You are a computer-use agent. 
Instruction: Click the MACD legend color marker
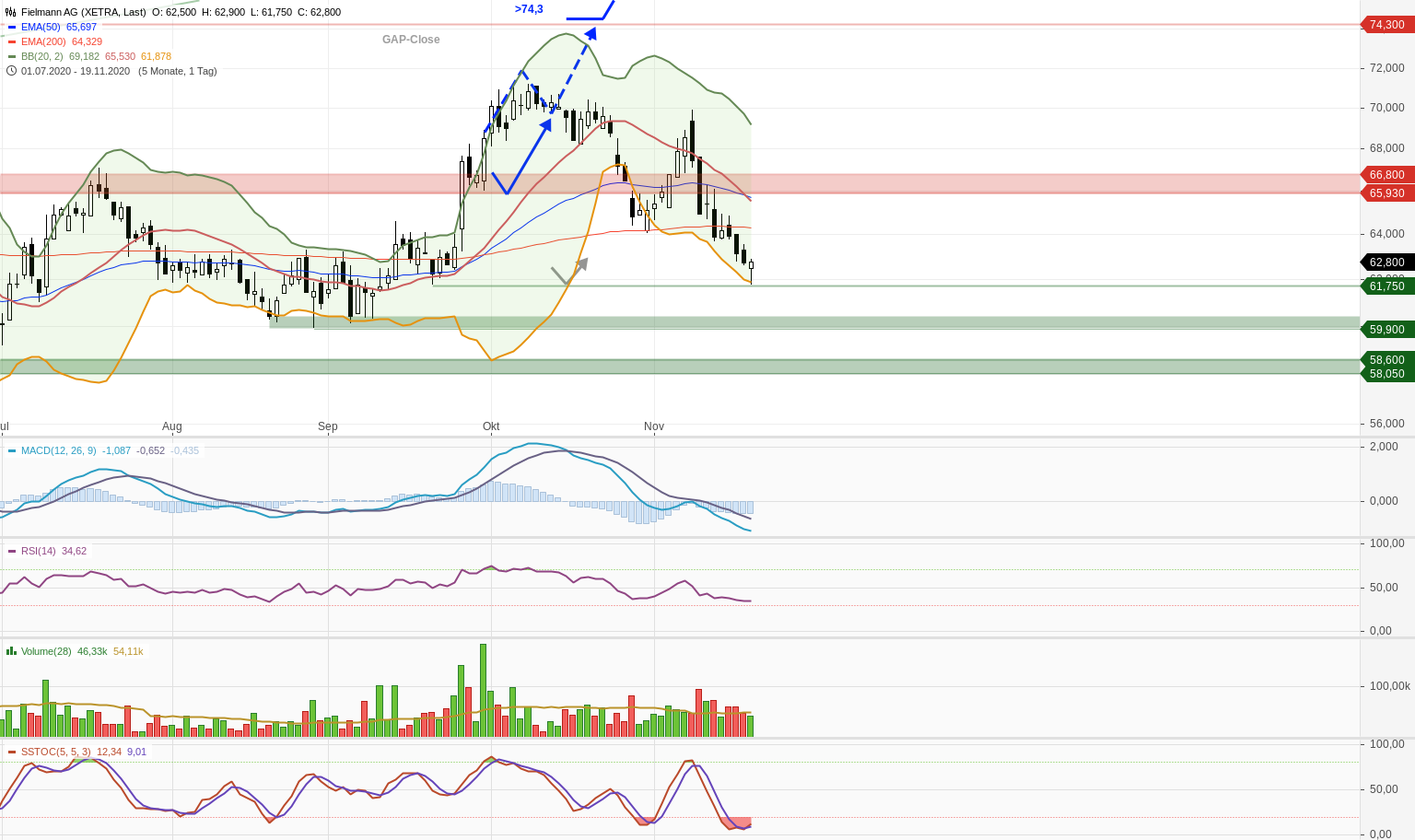(x=12, y=451)
